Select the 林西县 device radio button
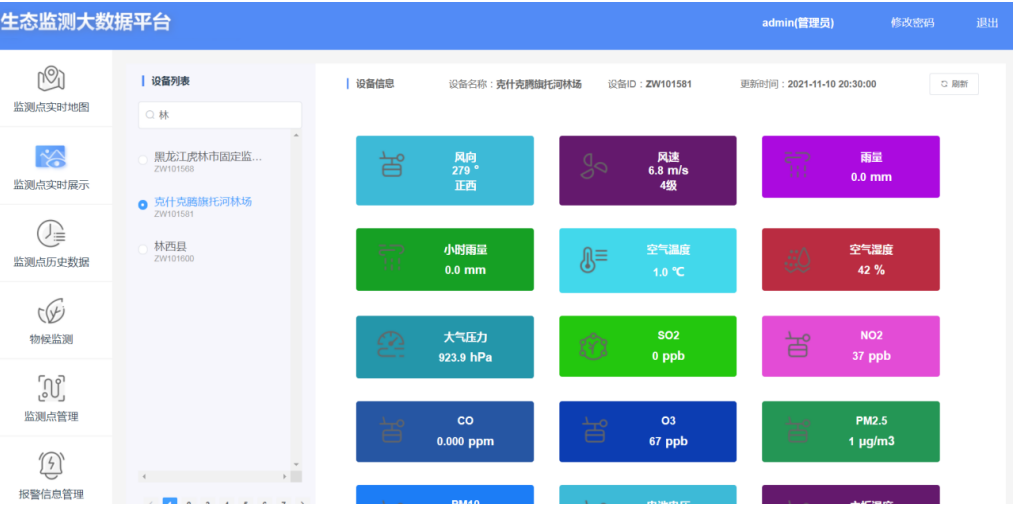 143,250
